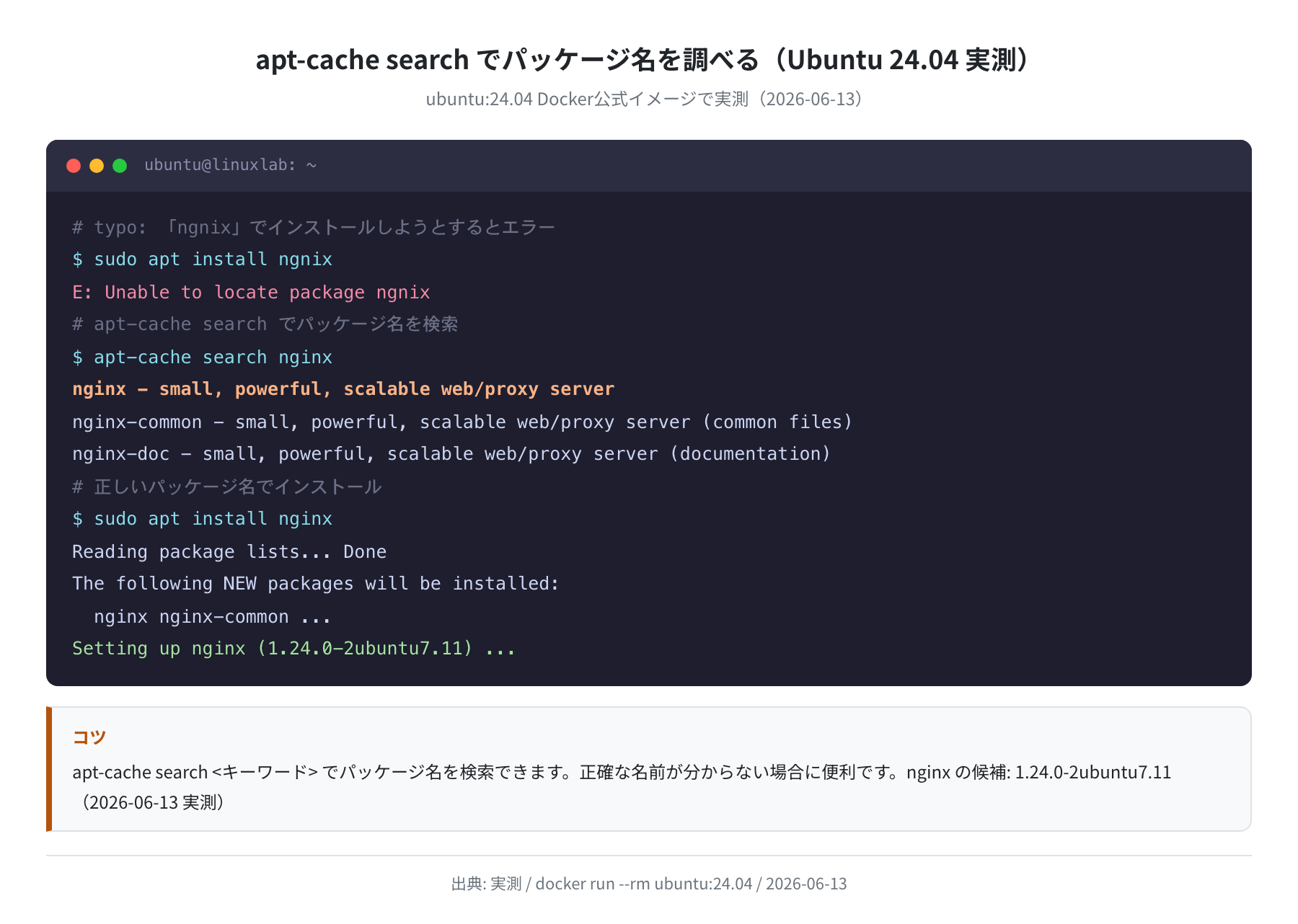Click the error 'E: Unable to locate package ngnix'
The image size is (1298, 924).
[x=251, y=293]
